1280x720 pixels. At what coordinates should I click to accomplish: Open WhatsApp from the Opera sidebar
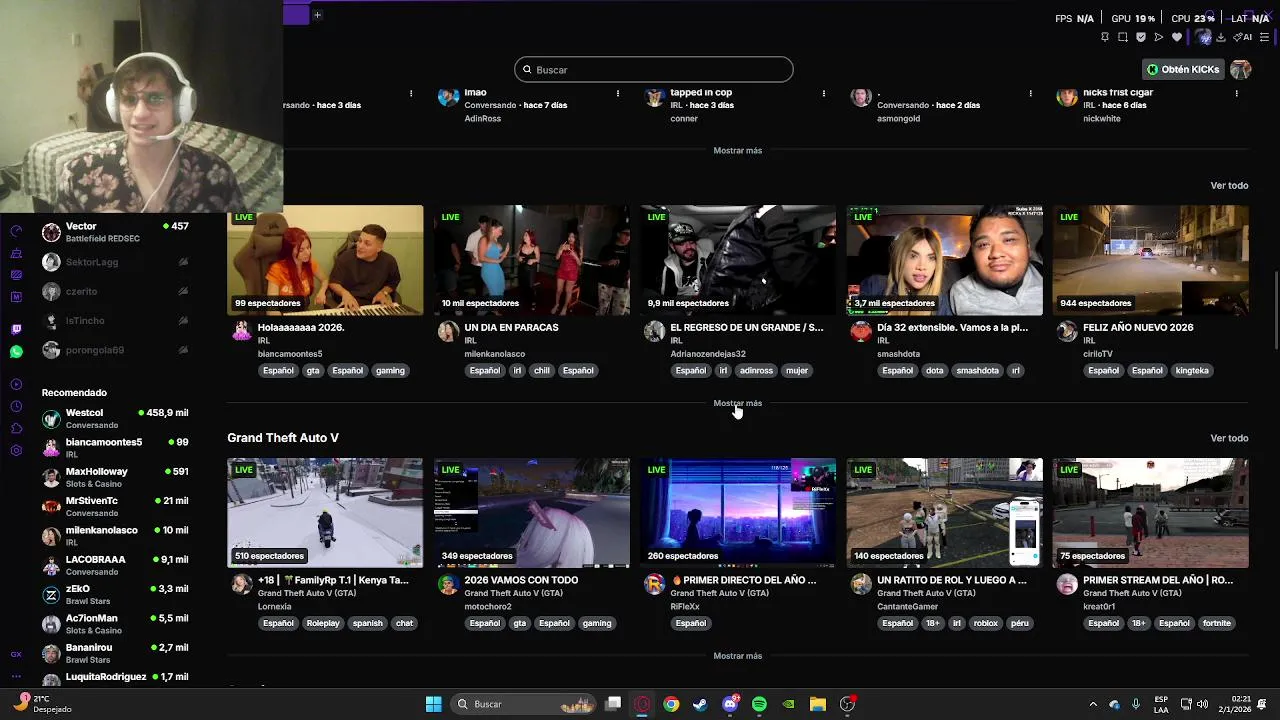16,352
